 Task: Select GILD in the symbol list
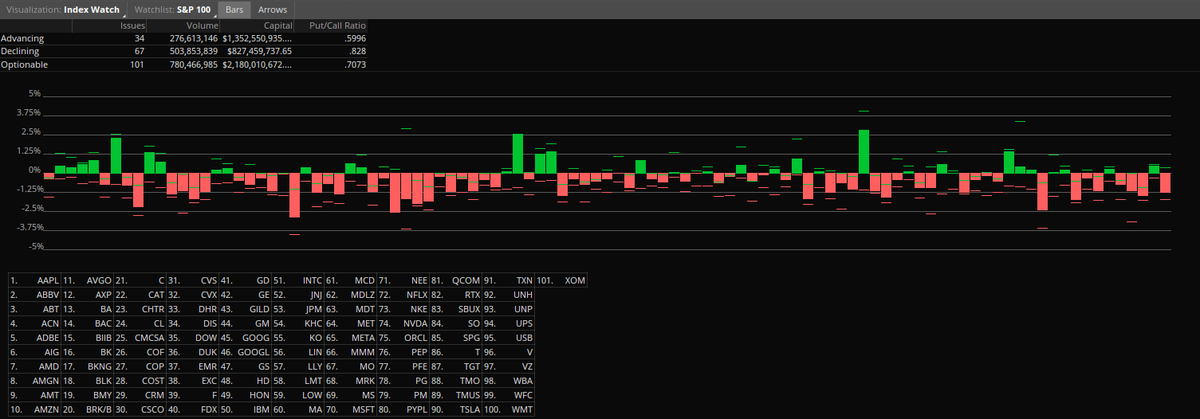tap(258, 309)
